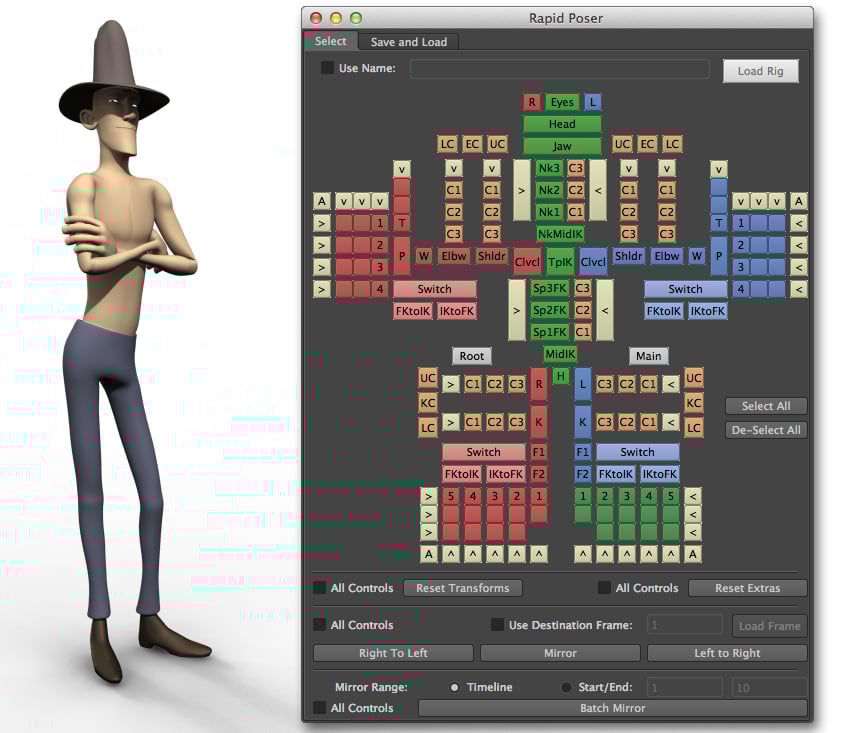Select the blue K knee control
The image size is (855, 733).
click(x=582, y=422)
